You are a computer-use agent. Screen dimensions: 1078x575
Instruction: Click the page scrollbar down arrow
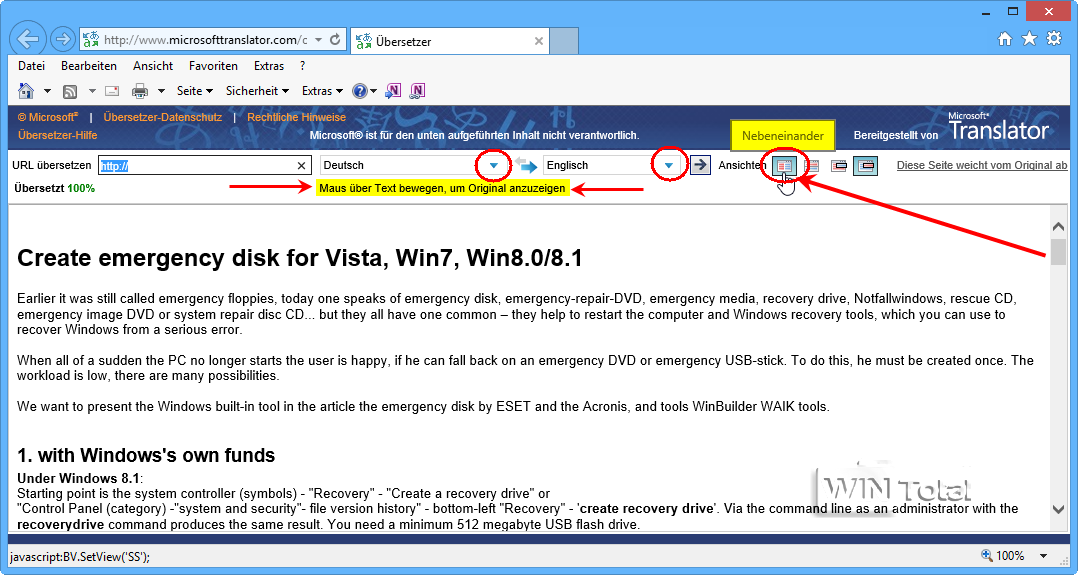pyautogui.click(x=1058, y=510)
